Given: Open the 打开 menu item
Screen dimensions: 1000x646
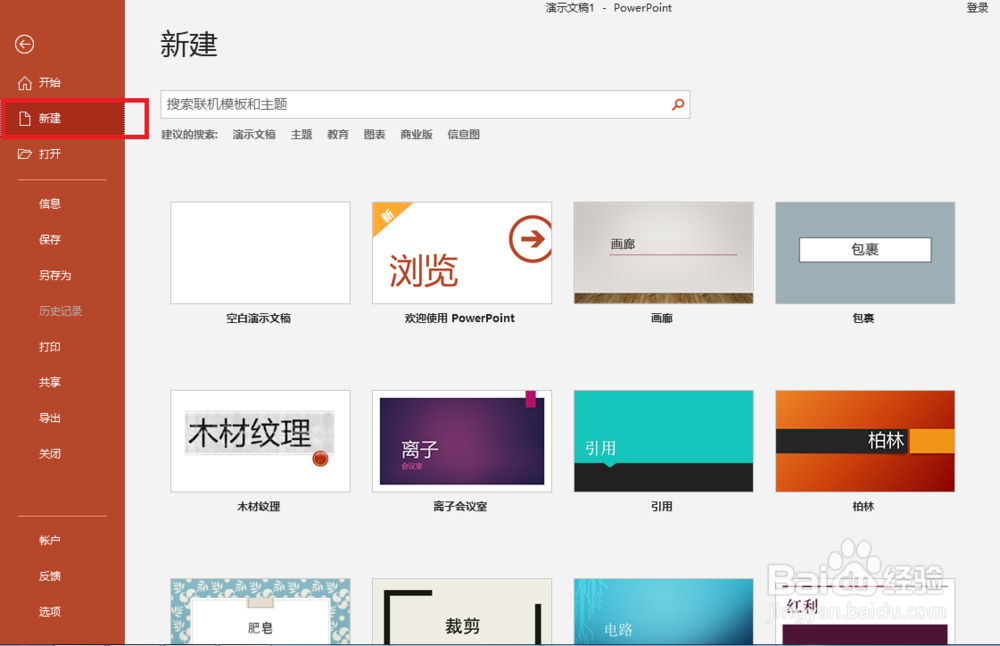Looking at the screenshot, I should pos(50,154).
